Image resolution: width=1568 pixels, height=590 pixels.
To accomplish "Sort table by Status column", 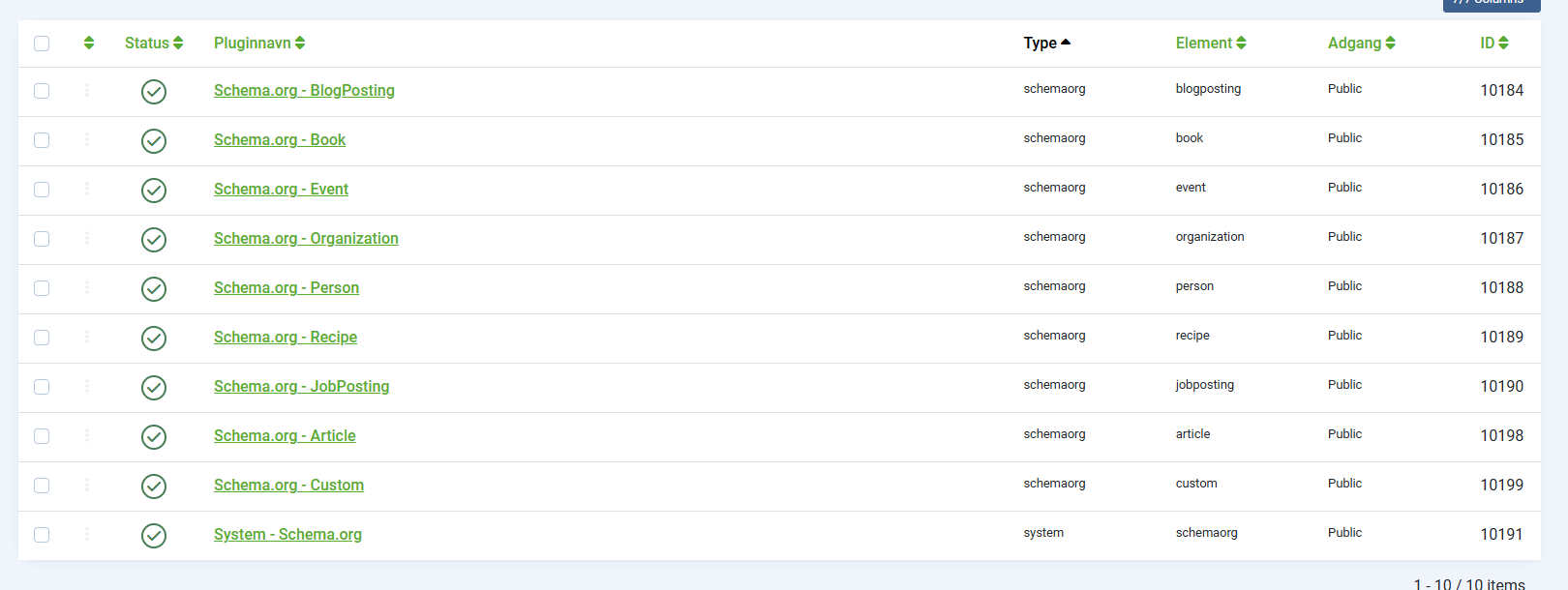I will 154,43.
